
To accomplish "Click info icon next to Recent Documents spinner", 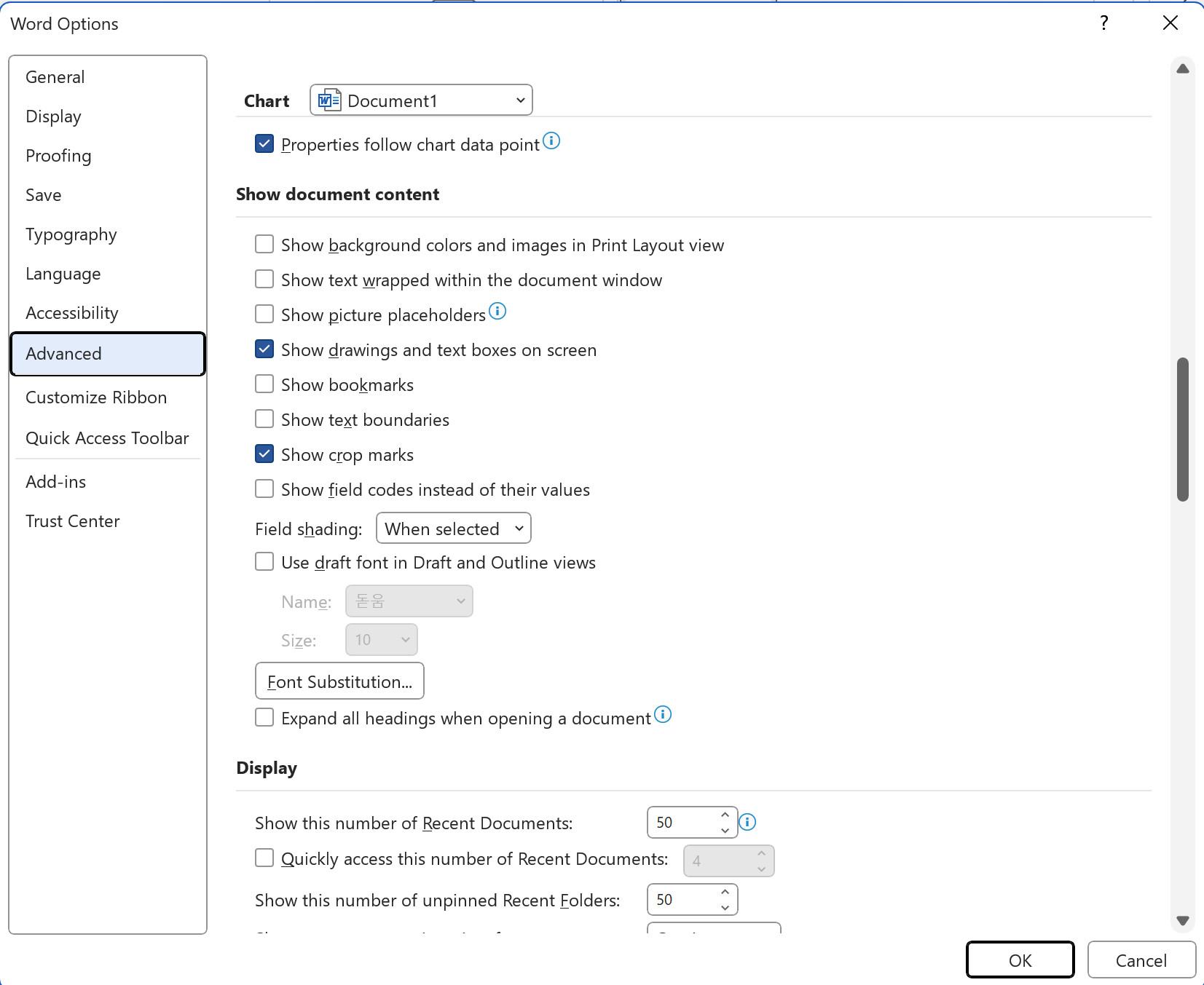I will tap(747, 822).
